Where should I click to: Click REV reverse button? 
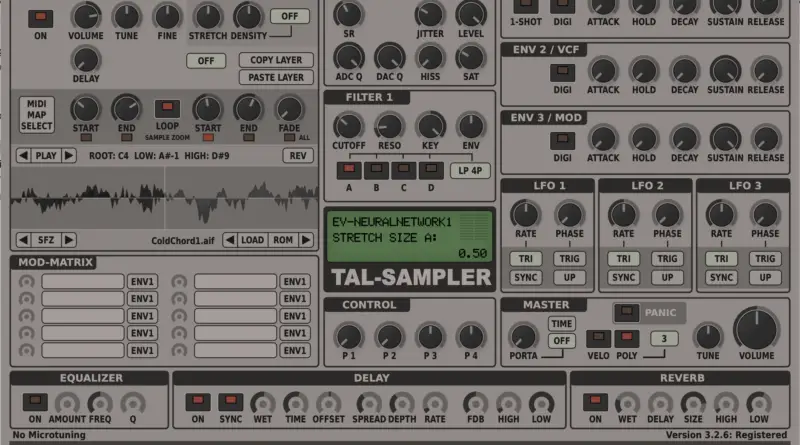(x=298, y=156)
